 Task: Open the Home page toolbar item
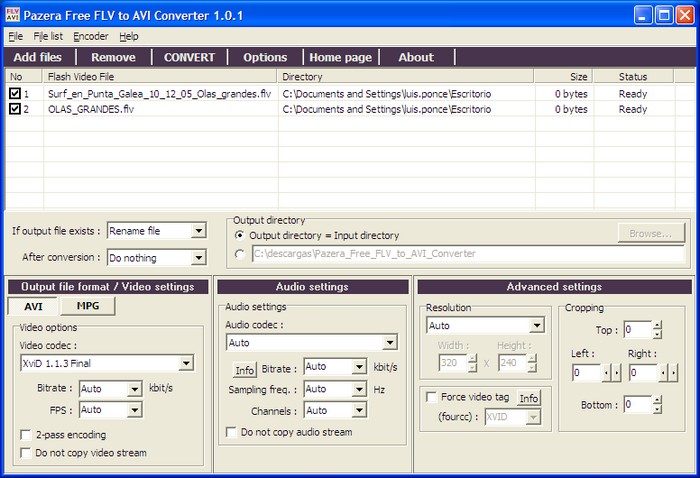tap(339, 57)
